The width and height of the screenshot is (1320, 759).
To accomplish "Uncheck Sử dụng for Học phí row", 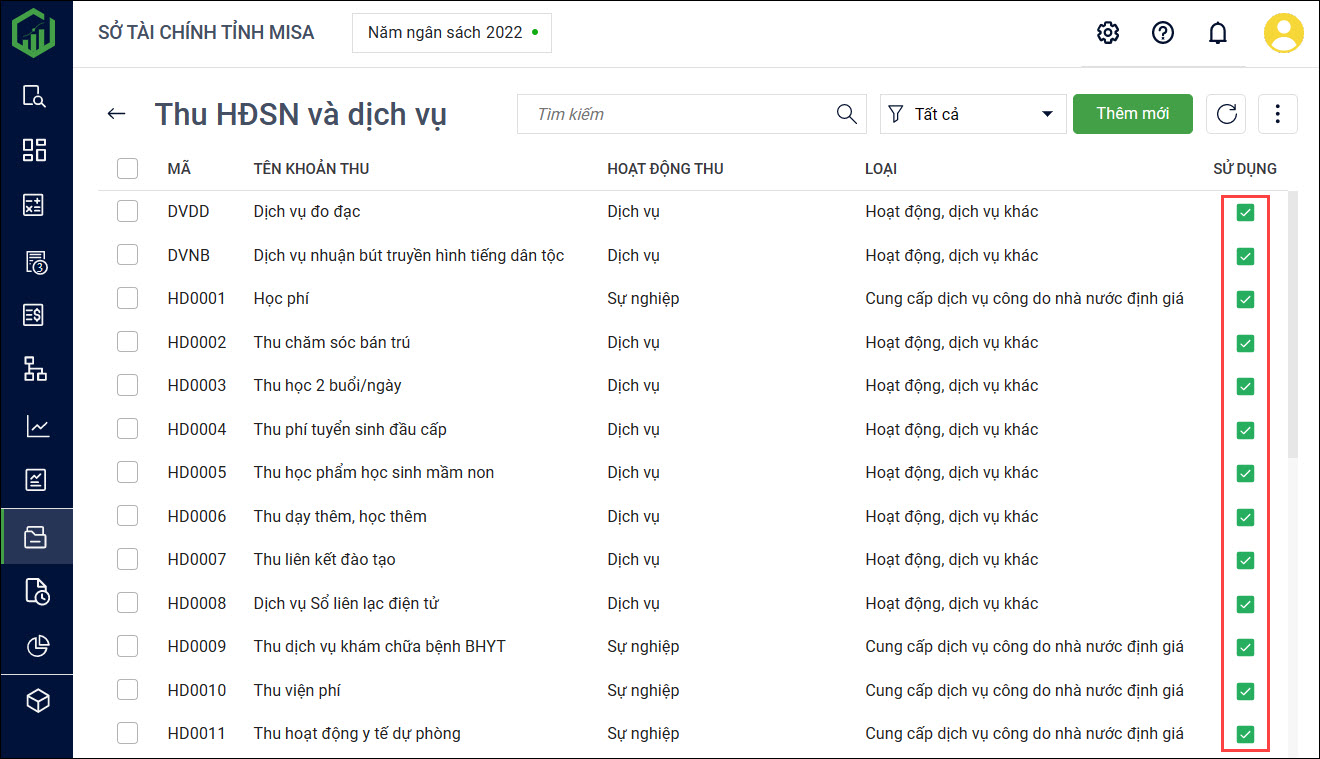I will pos(1245,299).
